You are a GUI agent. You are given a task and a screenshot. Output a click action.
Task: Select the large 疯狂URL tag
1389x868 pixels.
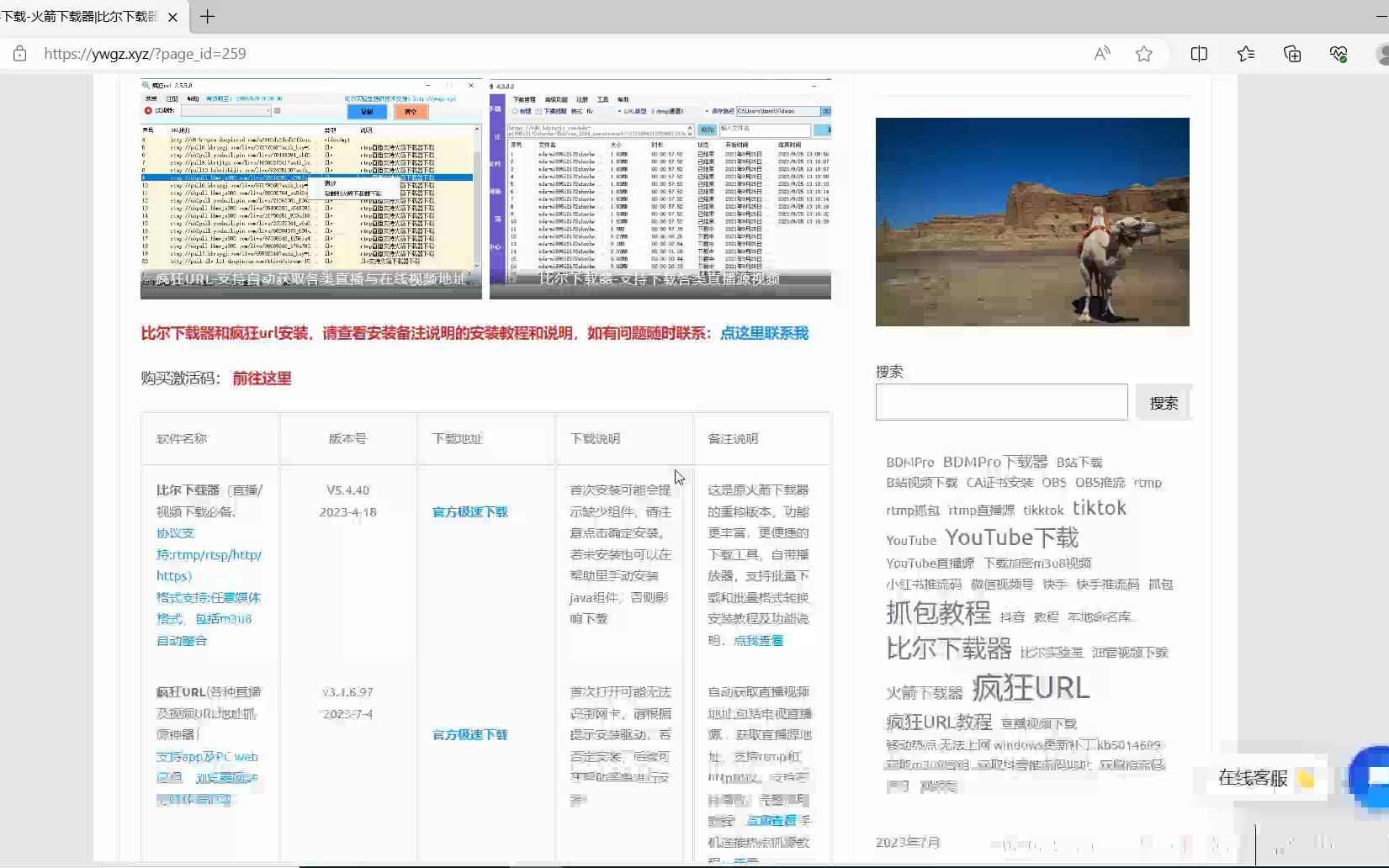tap(1031, 688)
